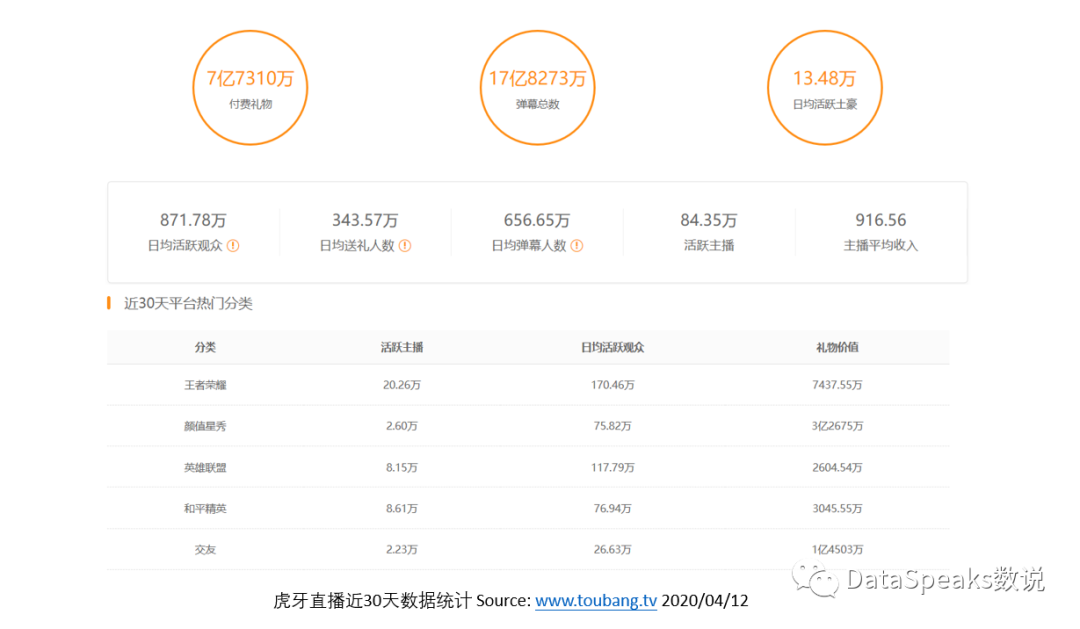
Task: Select the 王者荣耀 category row
Action: pyautogui.click(x=528, y=385)
